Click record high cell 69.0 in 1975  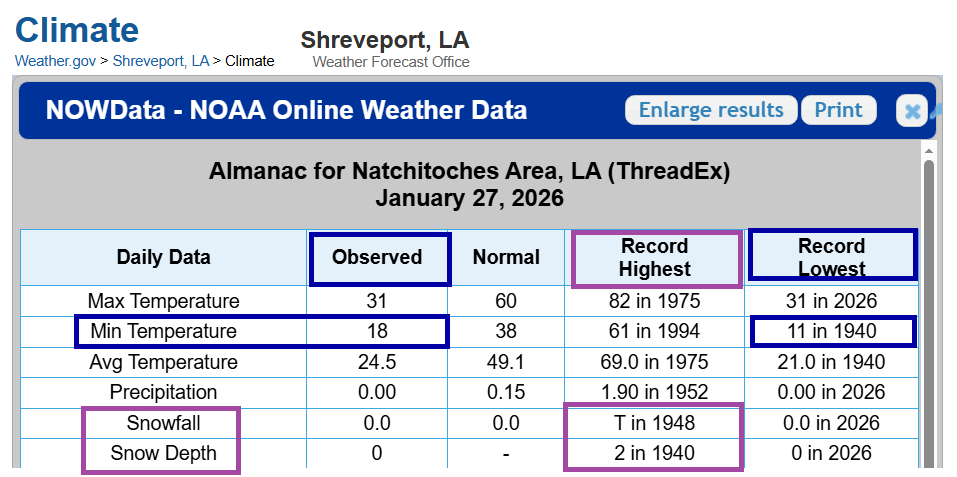(x=654, y=362)
